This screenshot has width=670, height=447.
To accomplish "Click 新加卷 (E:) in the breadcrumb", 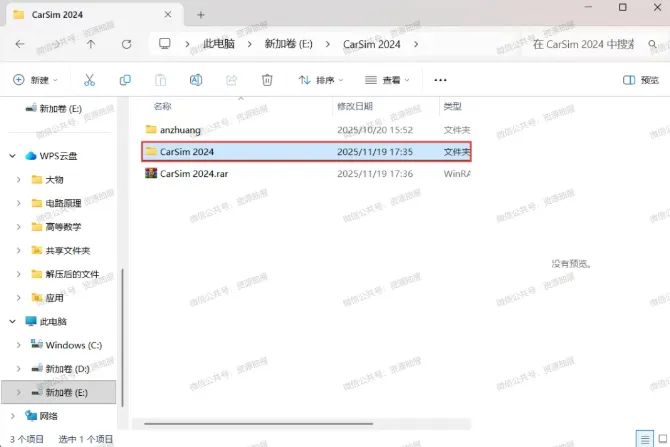I will pyautogui.click(x=288, y=44).
